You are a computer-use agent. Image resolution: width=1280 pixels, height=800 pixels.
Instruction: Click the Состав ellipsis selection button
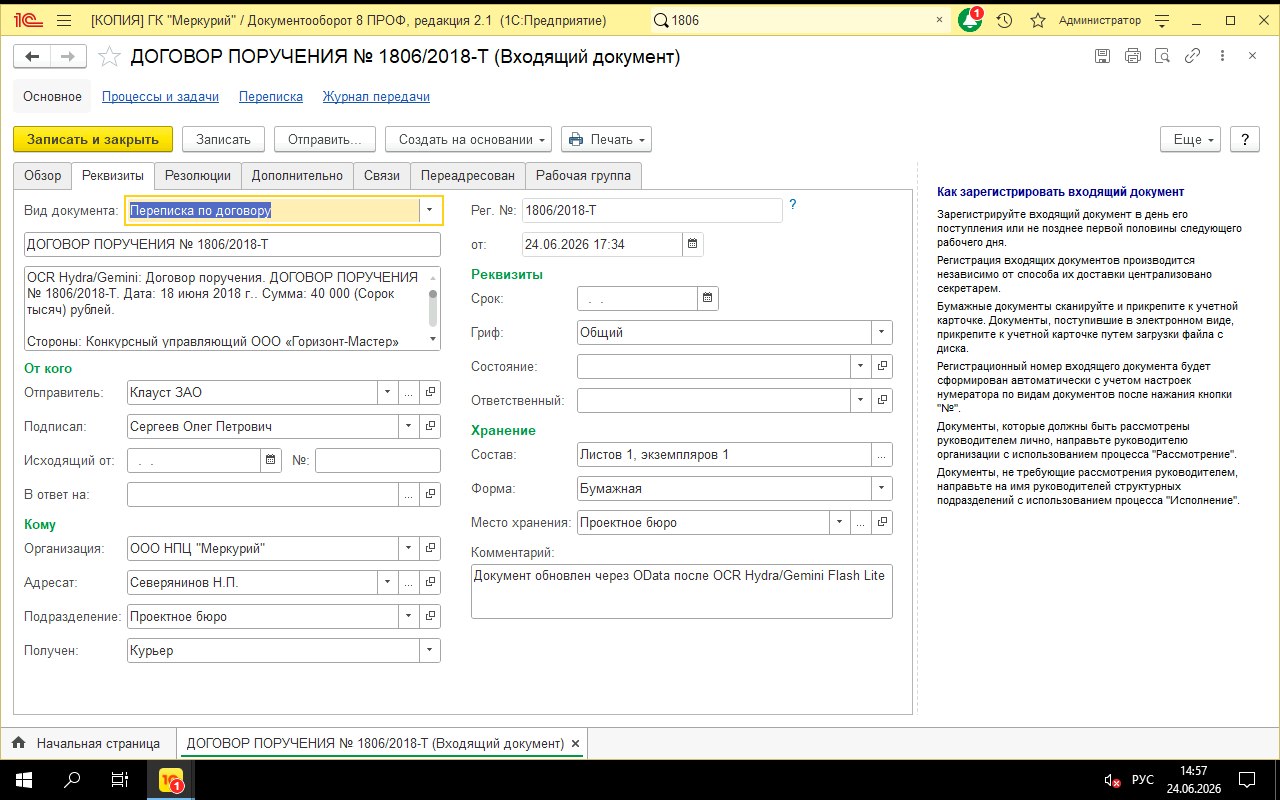pyautogui.click(x=882, y=454)
